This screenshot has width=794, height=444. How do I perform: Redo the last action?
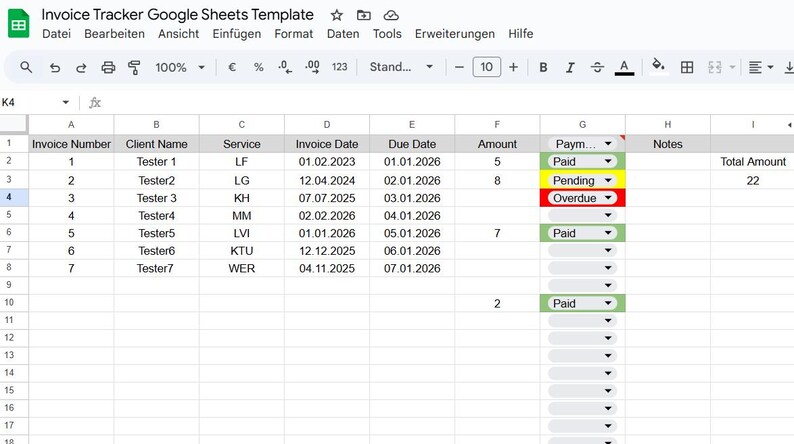81,67
